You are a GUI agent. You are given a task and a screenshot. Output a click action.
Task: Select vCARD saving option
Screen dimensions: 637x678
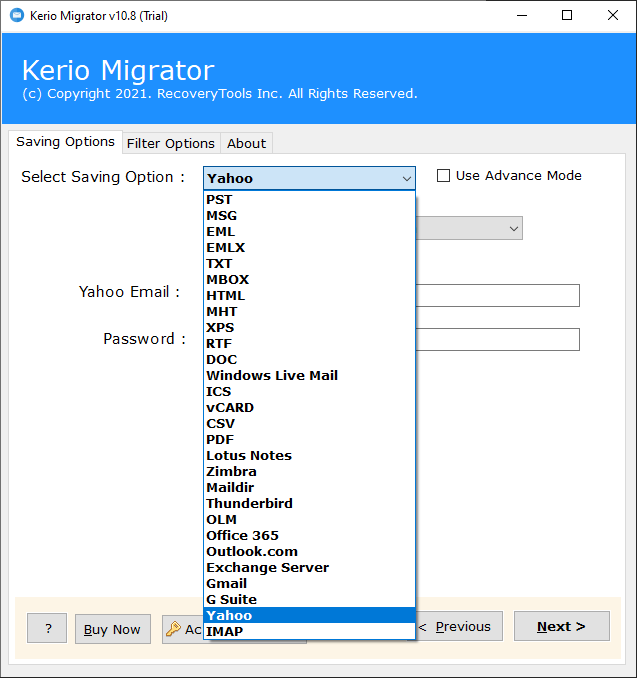pos(309,408)
